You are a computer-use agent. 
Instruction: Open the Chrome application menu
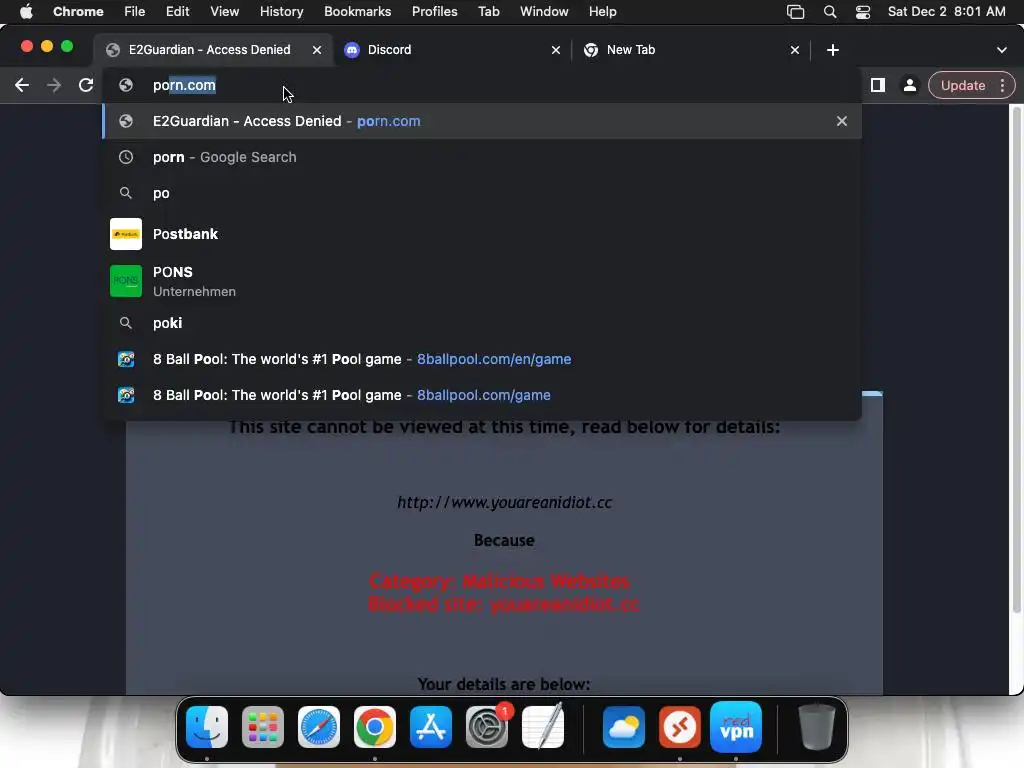point(78,12)
